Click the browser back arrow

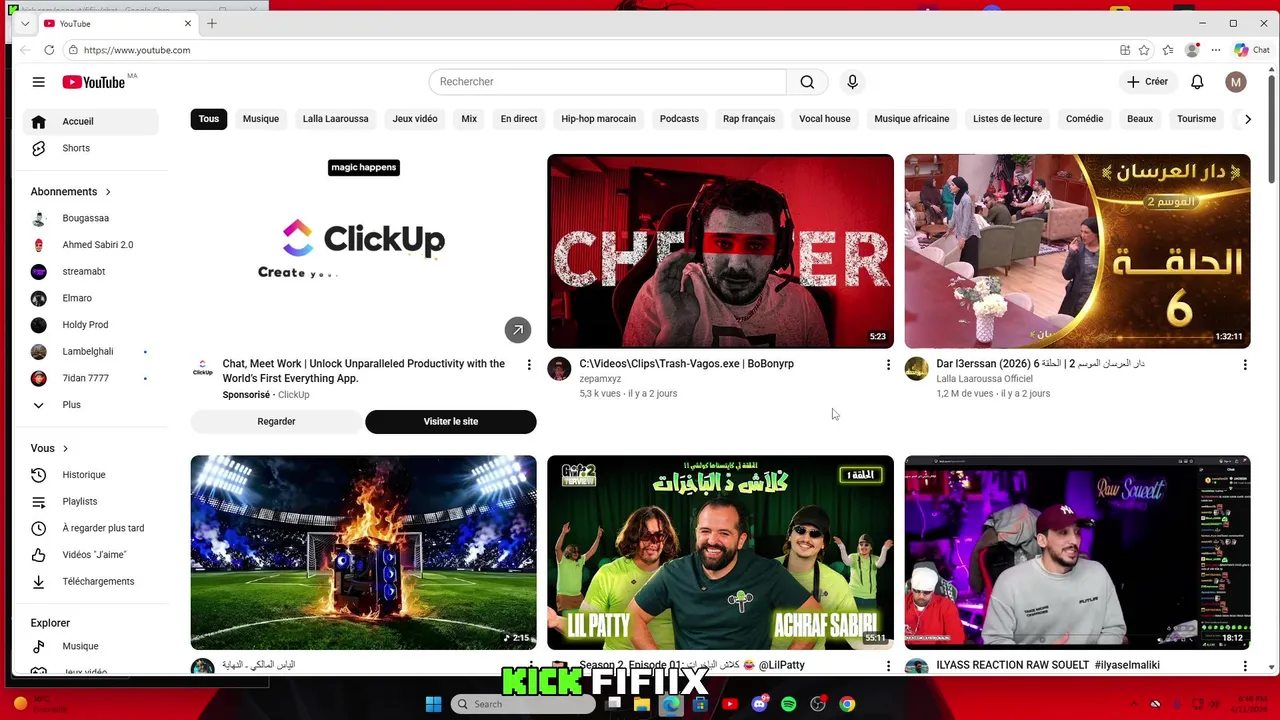pyautogui.click(x=24, y=50)
